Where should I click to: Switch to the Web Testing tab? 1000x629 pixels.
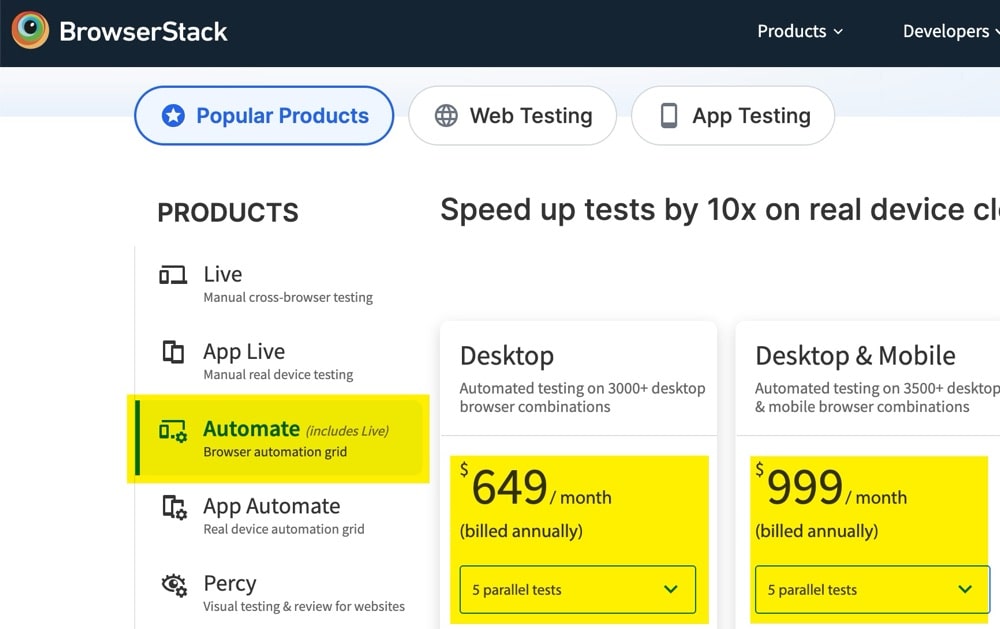pyautogui.click(x=513, y=115)
